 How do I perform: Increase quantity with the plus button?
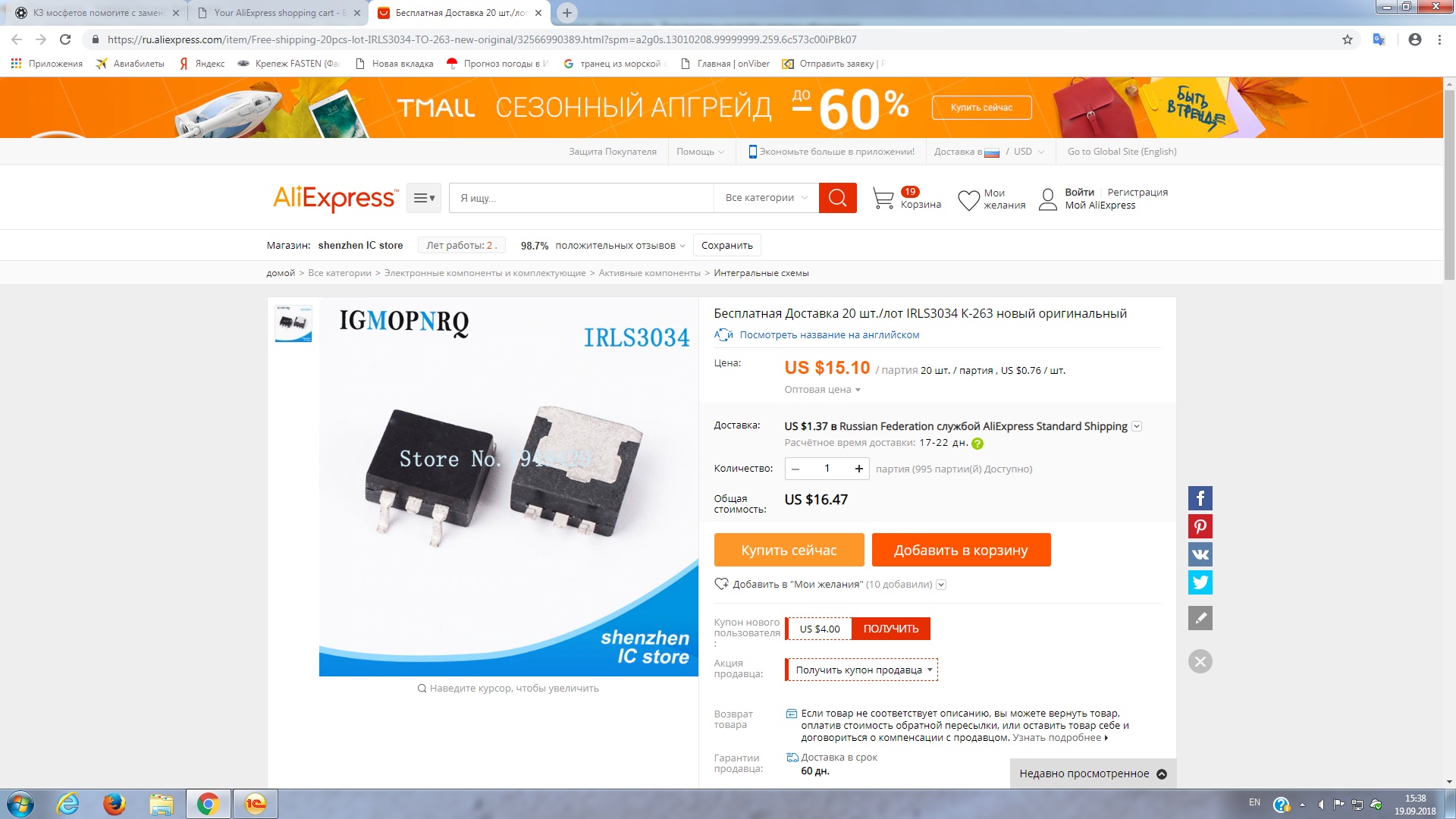tap(858, 469)
